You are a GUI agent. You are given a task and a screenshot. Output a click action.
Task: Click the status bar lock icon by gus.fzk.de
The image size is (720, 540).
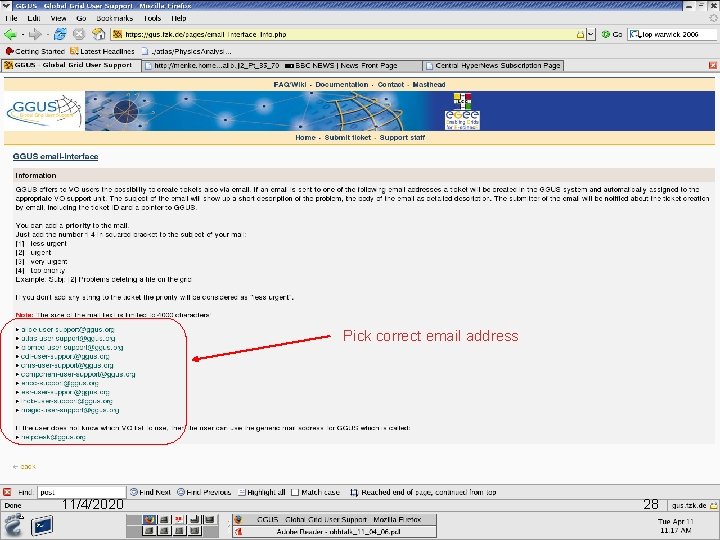tap(713, 506)
